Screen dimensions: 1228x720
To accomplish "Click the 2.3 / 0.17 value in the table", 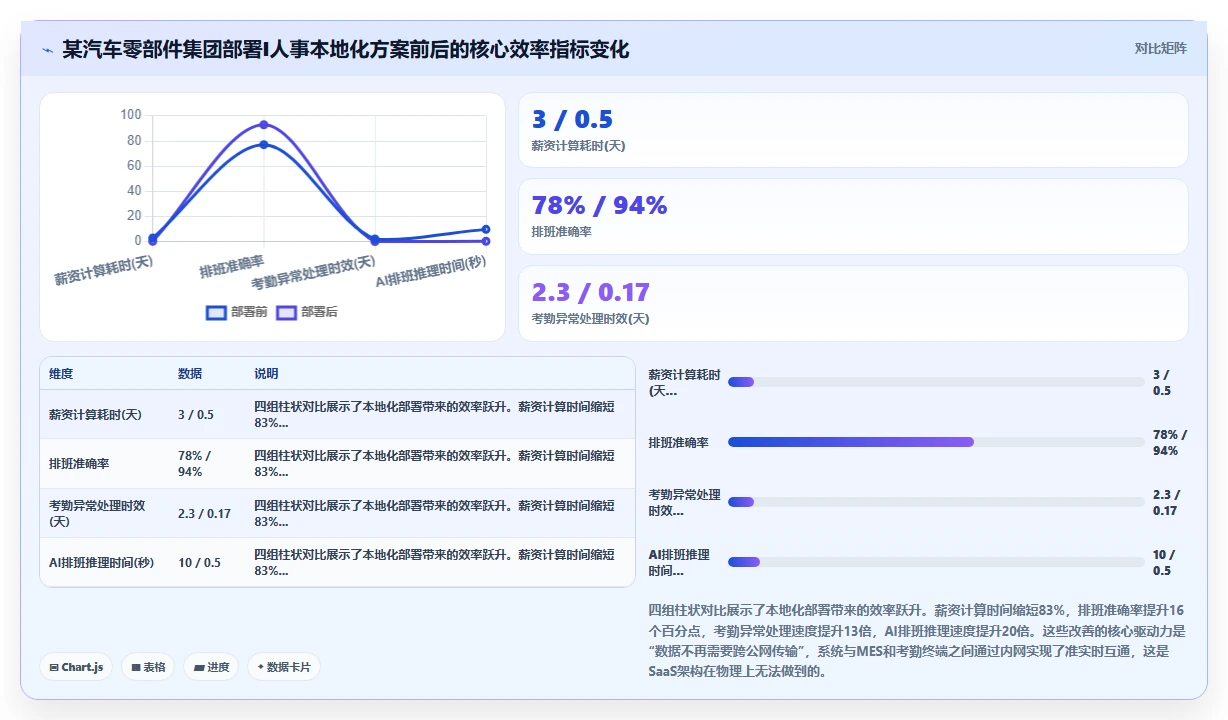I will tap(204, 513).
